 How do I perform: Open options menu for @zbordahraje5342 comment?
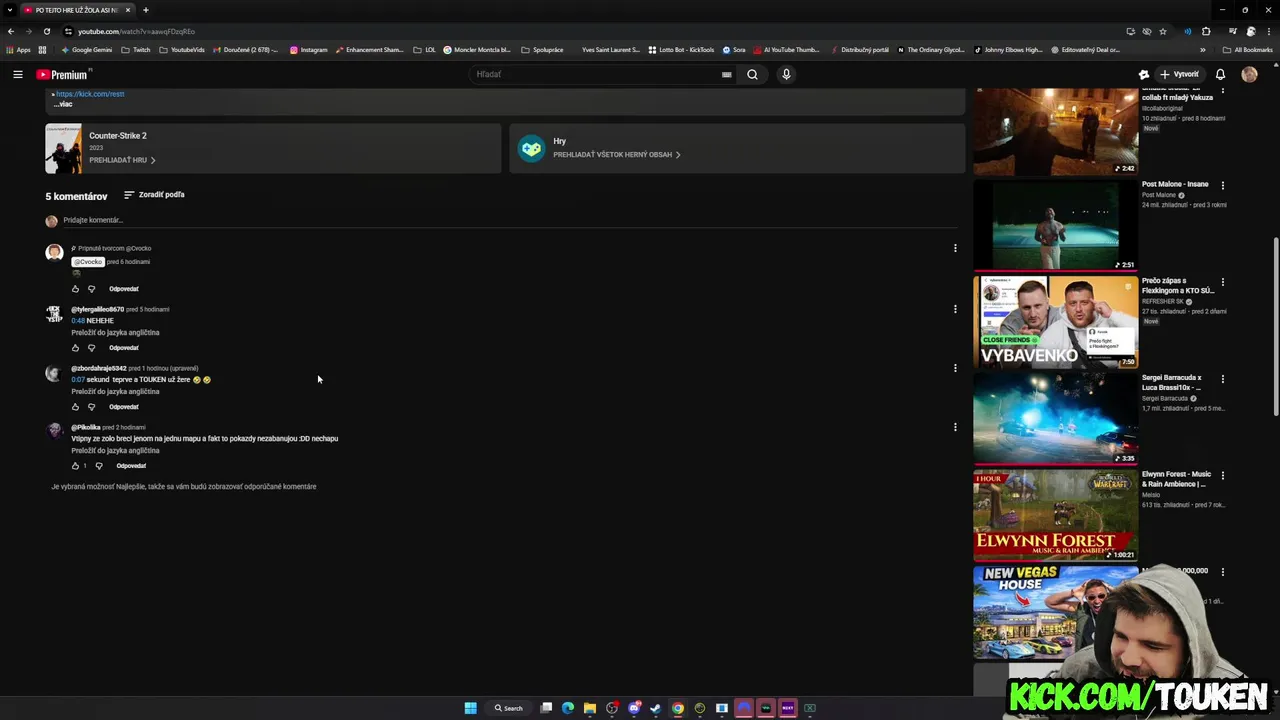[955, 368]
